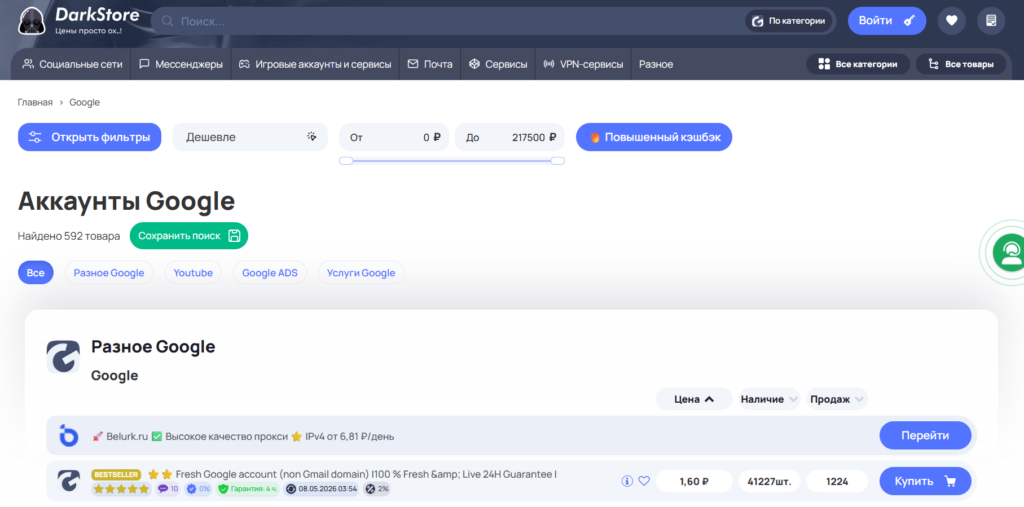Click the Войти login button
Screen dimensions: 1024x507
point(887,21)
